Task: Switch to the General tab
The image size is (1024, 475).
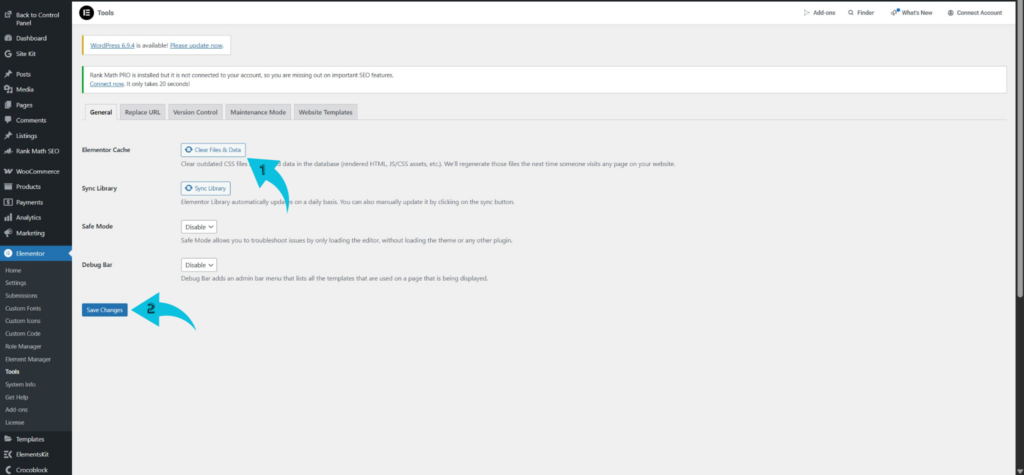Action: [101, 112]
